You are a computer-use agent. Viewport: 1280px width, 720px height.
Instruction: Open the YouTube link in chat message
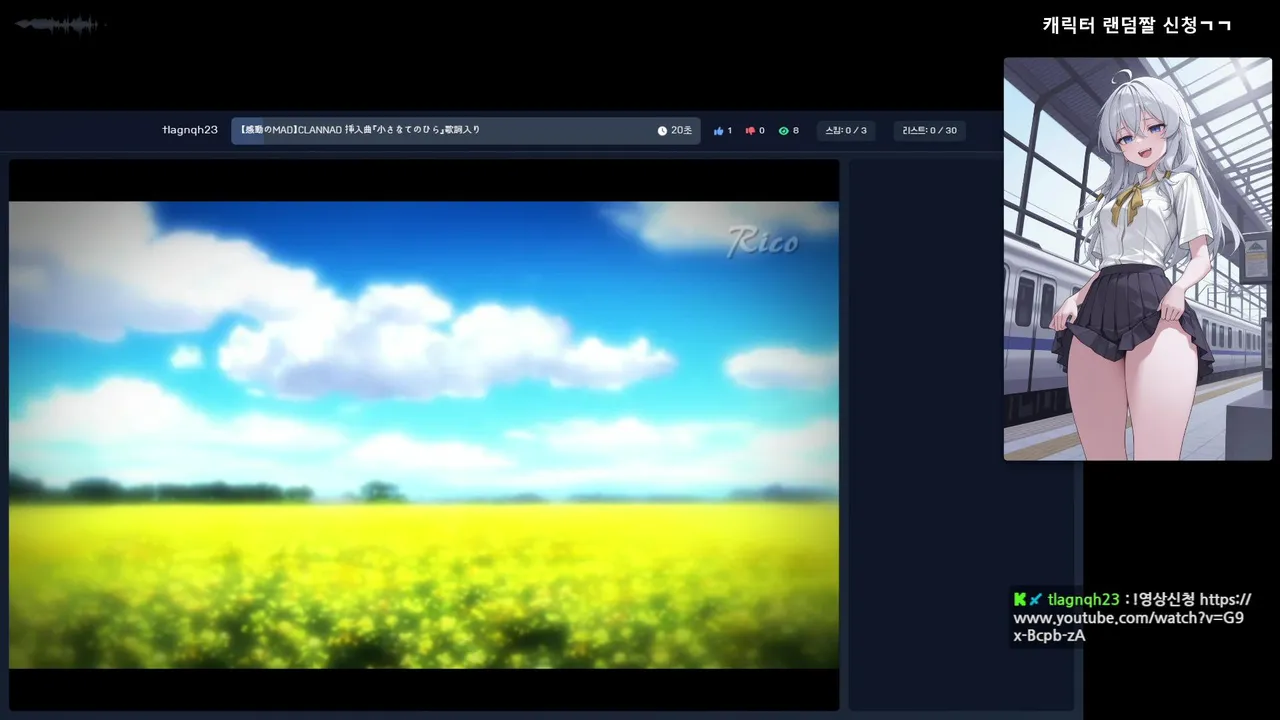(x=1132, y=617)
